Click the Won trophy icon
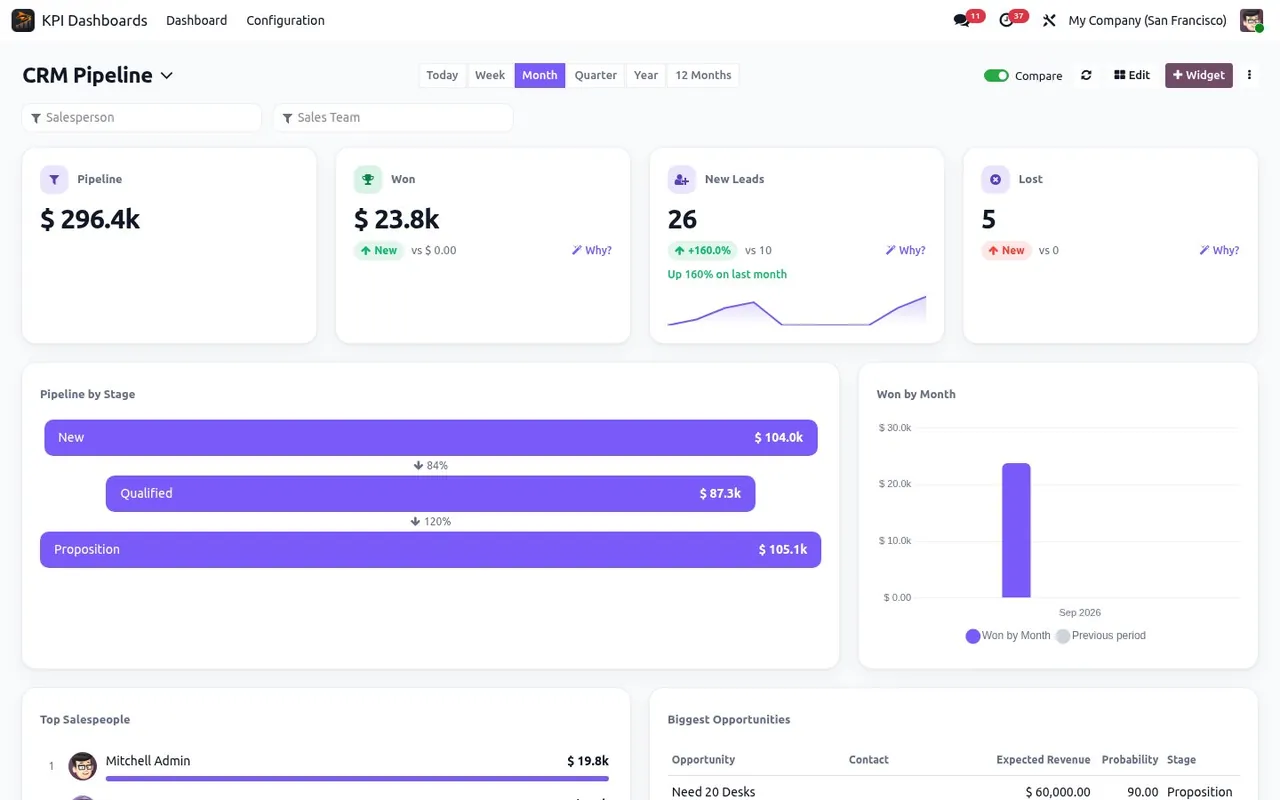The height and width of the screenshot is (800, 1280). (368, 179)
